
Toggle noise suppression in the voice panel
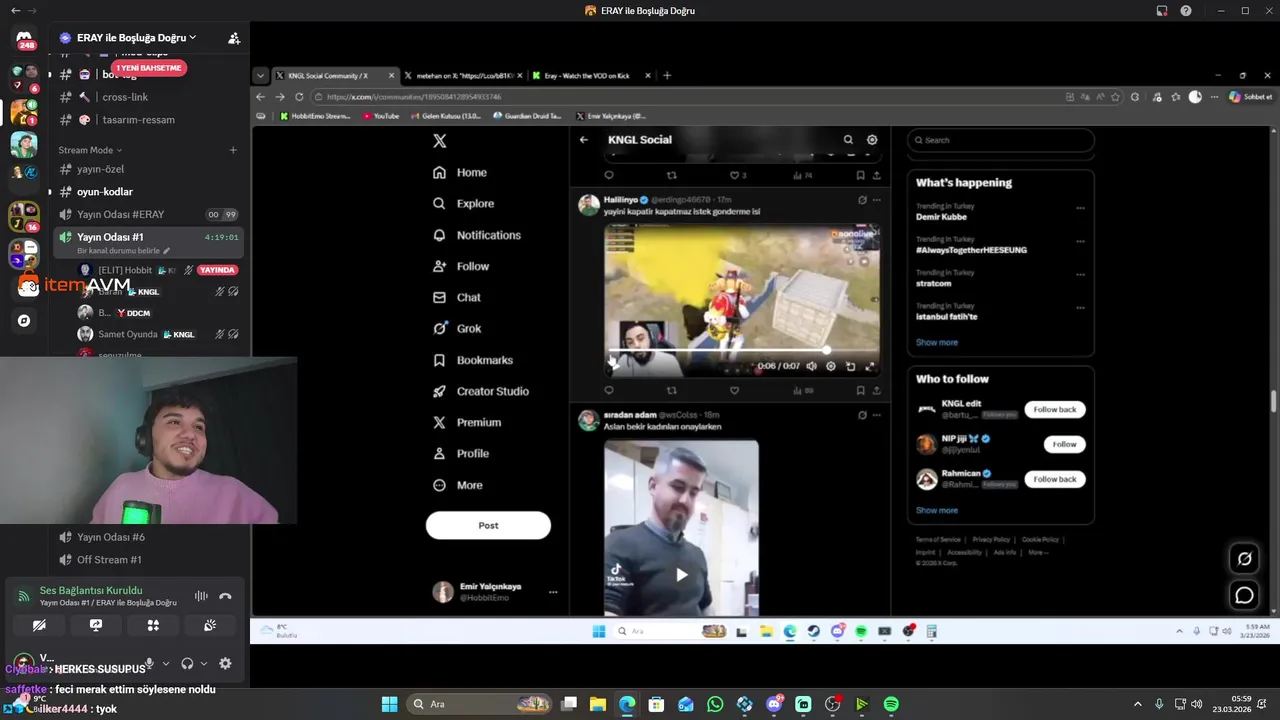pos(201,596)
